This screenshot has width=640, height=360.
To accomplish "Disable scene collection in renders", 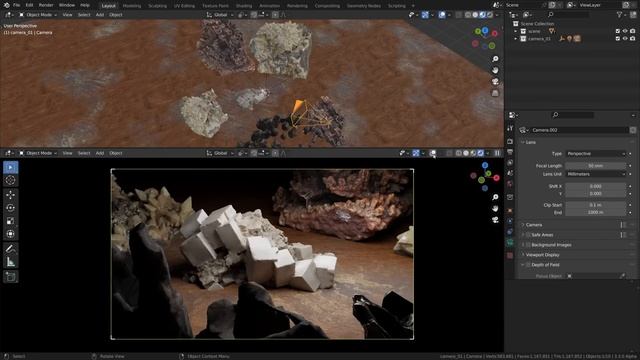I will coord(633,31).
